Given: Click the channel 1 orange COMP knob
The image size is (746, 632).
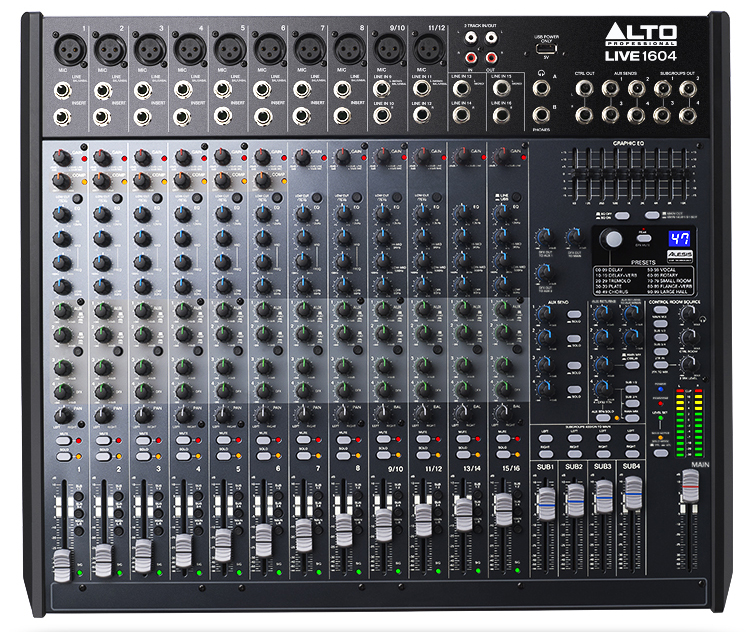Looking at the screenshot, I should tap(61, 180).
